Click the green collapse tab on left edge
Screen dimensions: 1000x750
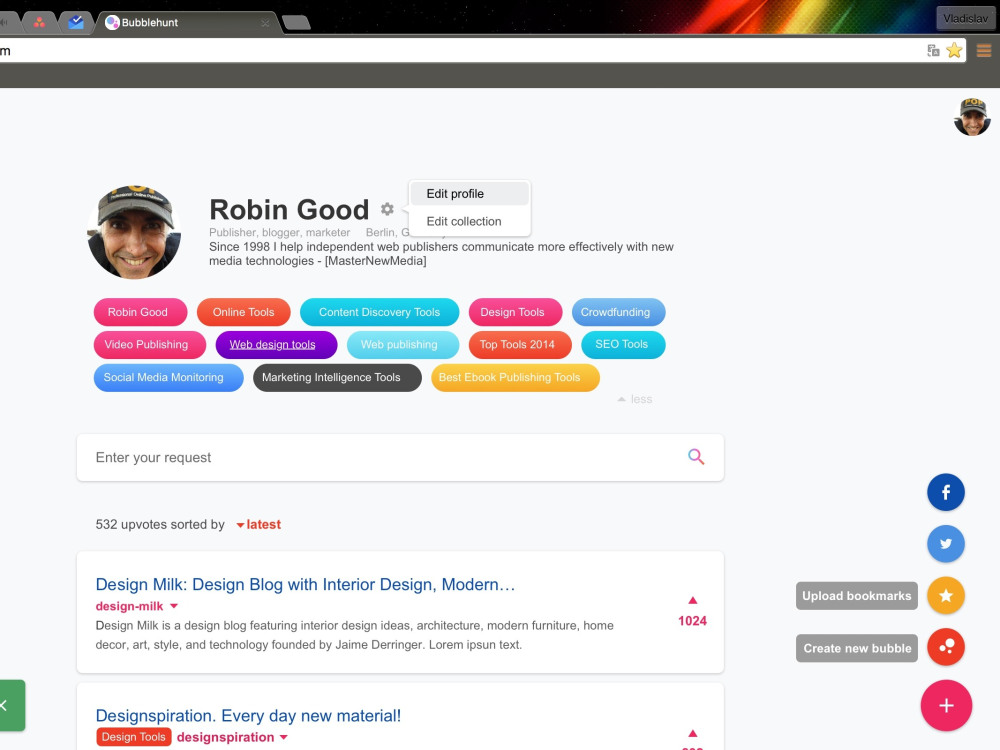[12, 705]
